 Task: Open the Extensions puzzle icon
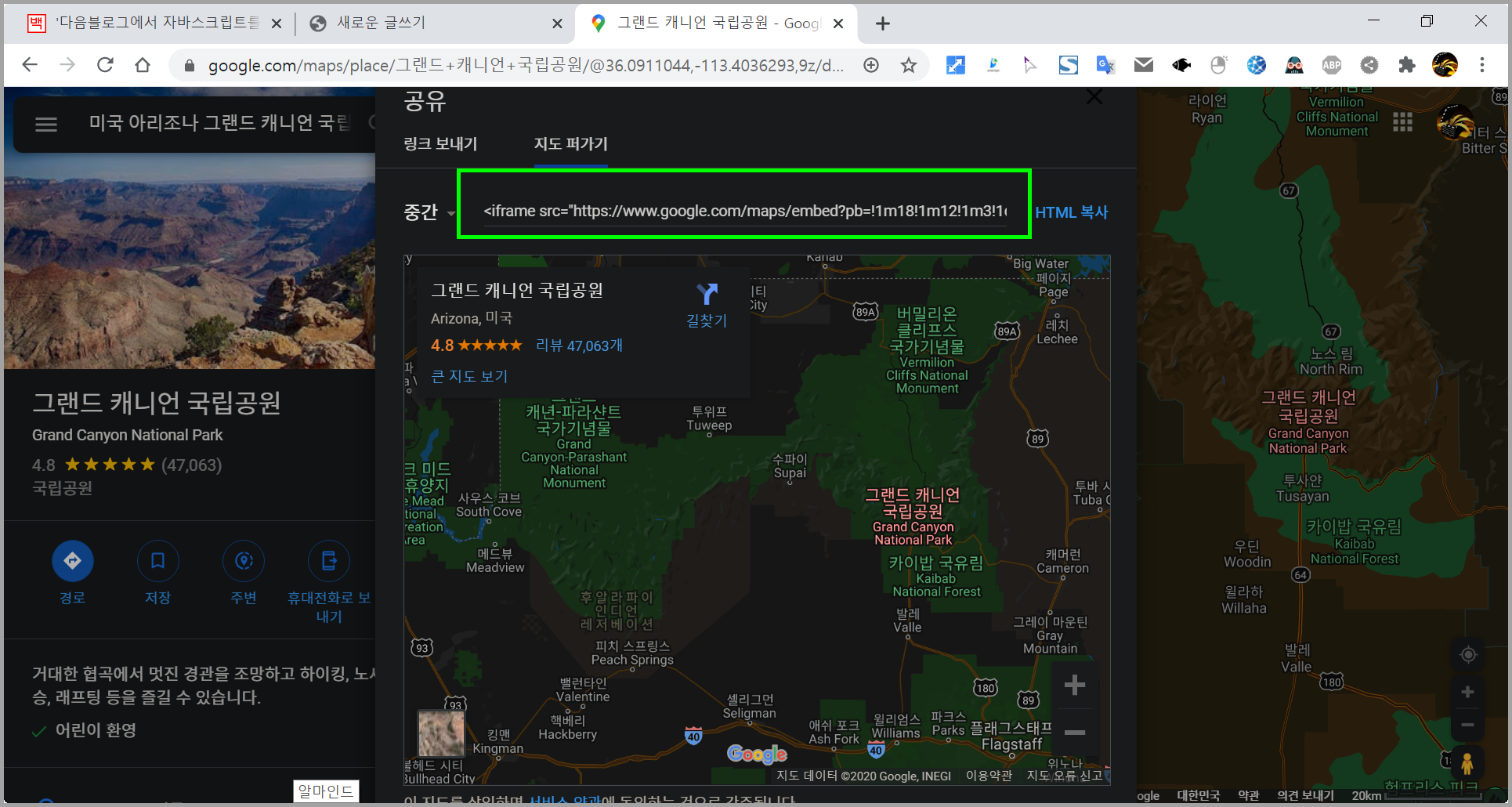pos(1407,65)
